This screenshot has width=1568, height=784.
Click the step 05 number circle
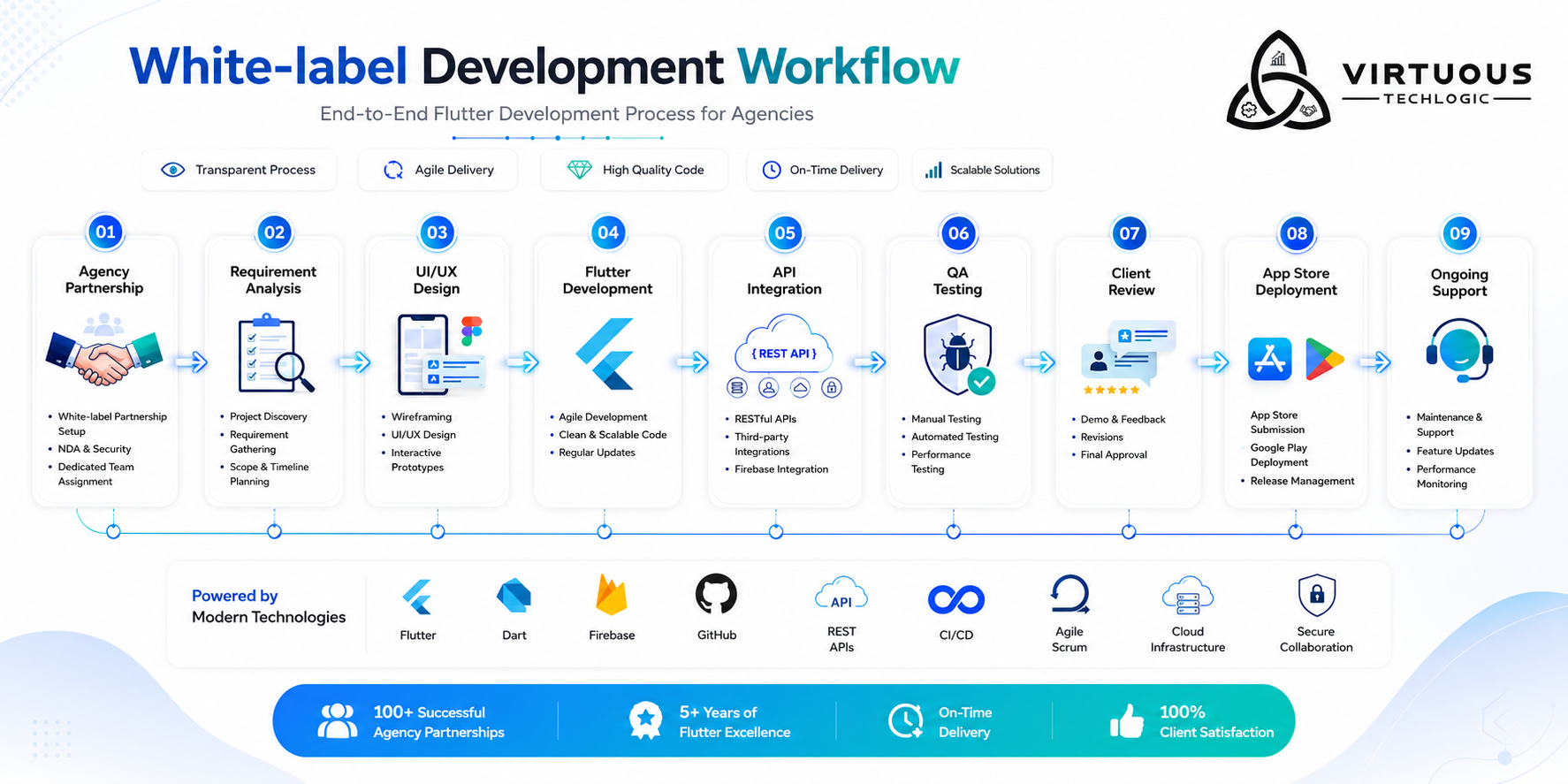[x=785, y=232]
